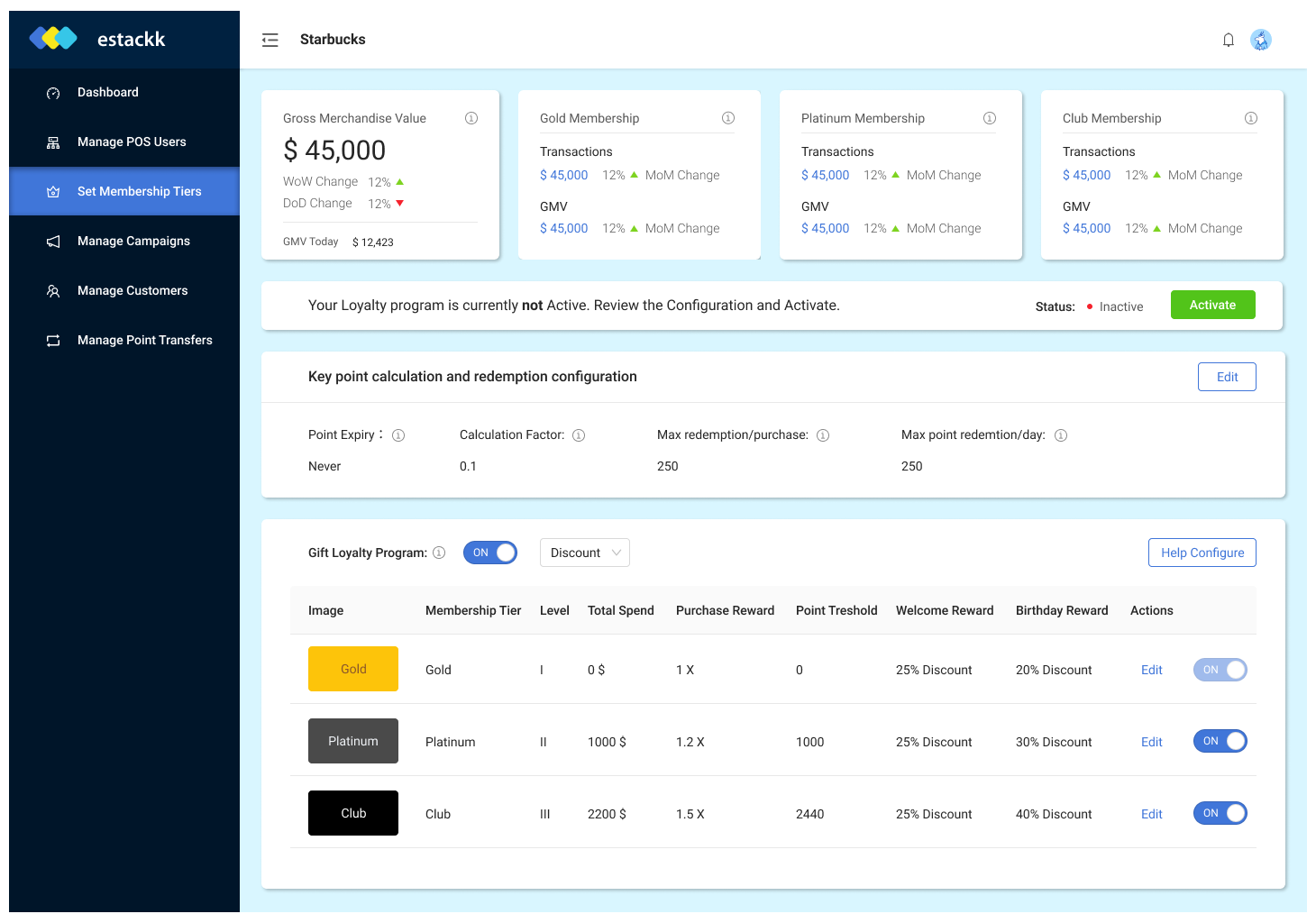Disable the Club tier toggle
Image resolution: width=1316 pixels, height=923 pixels.
1220,813
